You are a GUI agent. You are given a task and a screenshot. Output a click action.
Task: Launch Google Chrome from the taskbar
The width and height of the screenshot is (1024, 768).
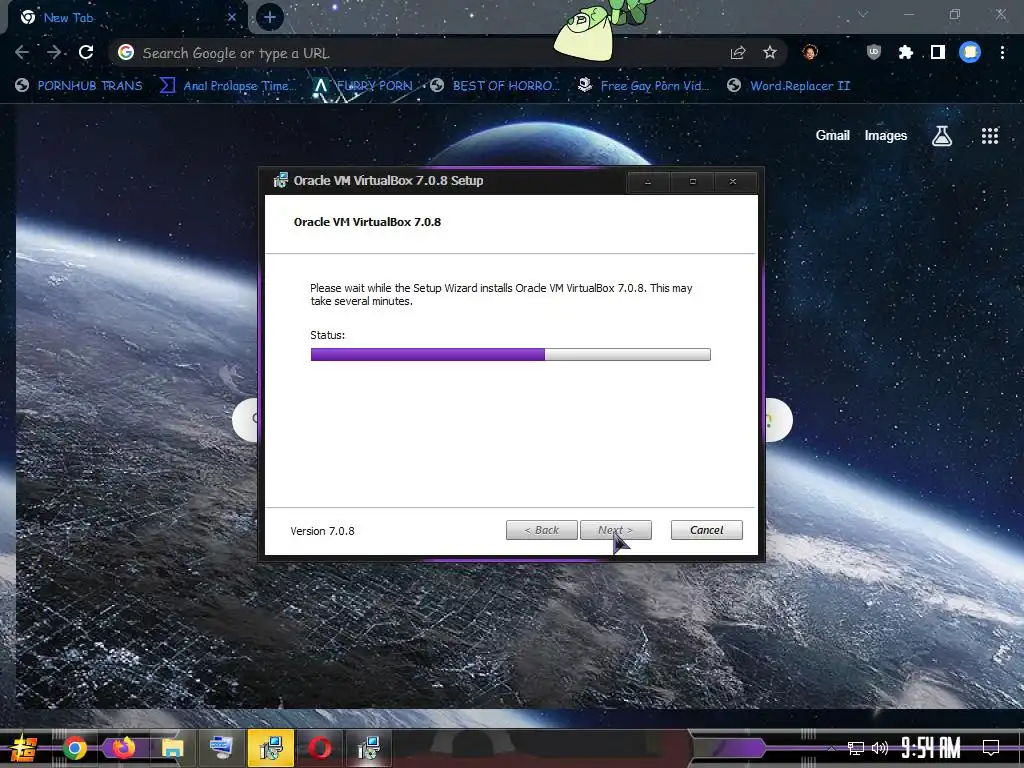75,748
